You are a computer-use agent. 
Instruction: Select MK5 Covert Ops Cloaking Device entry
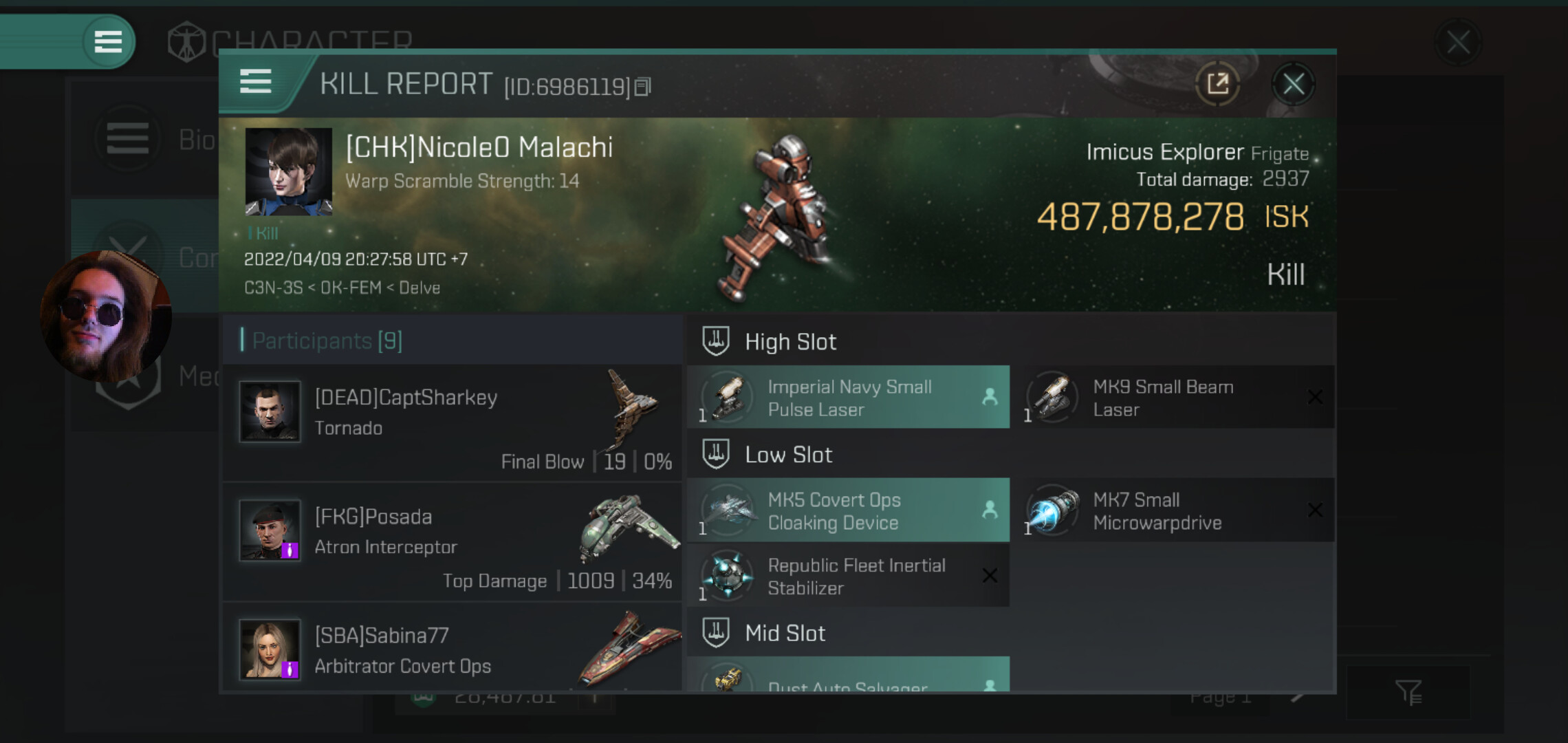coord(848,510)
